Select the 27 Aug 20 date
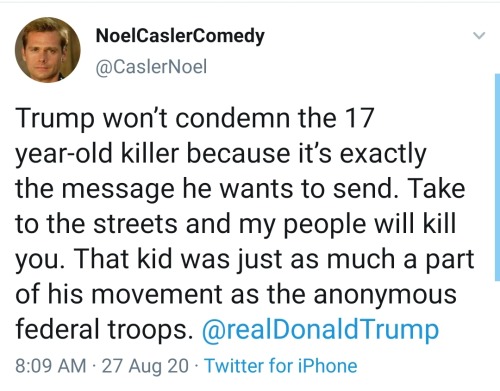 [145, 366]
